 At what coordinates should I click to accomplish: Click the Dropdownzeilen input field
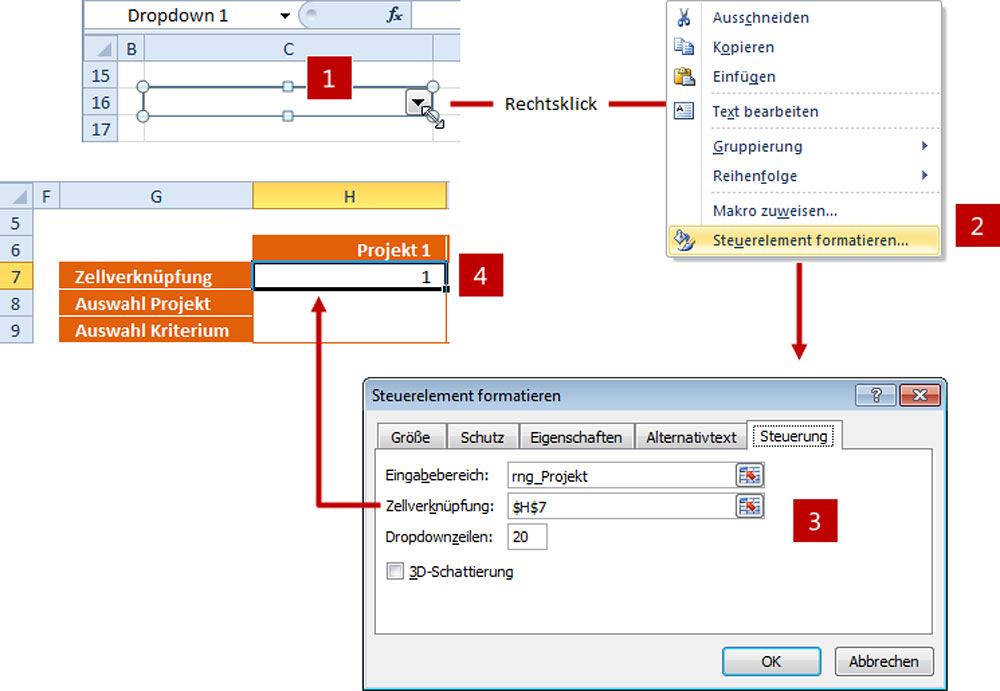tap(527, 537)
